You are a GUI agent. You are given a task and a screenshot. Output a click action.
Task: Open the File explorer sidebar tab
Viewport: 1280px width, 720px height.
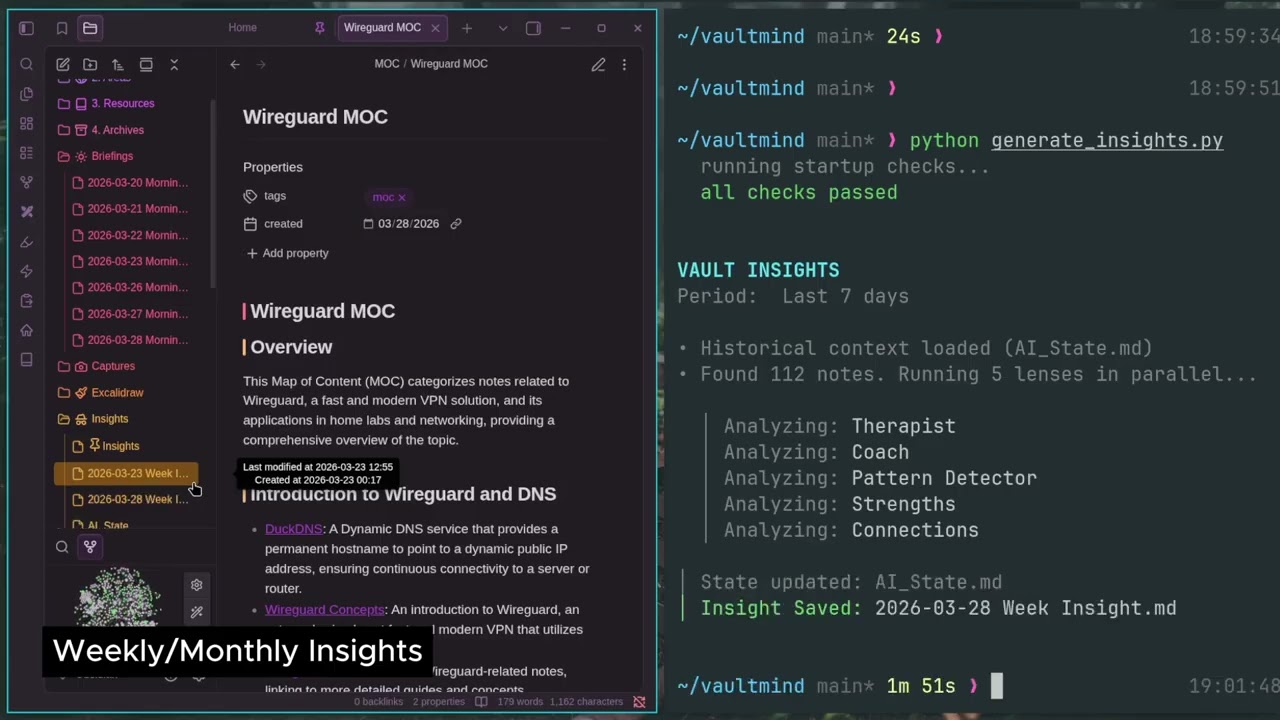90,28
